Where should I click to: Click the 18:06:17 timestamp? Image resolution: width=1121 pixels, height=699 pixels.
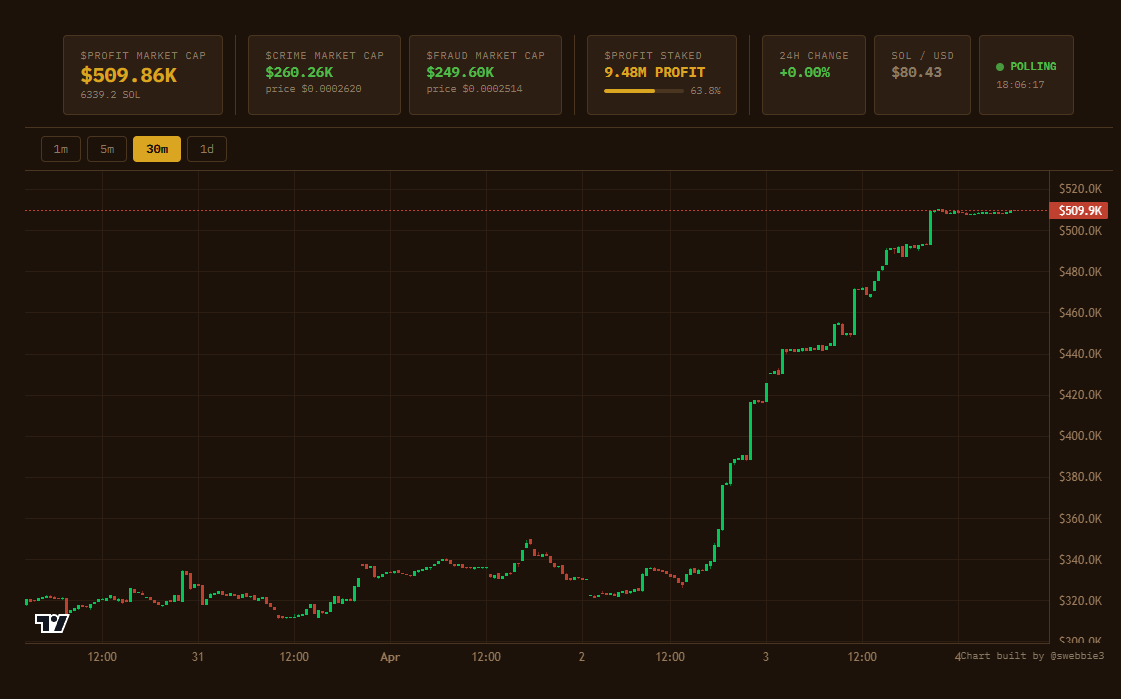click(1020, 84)
